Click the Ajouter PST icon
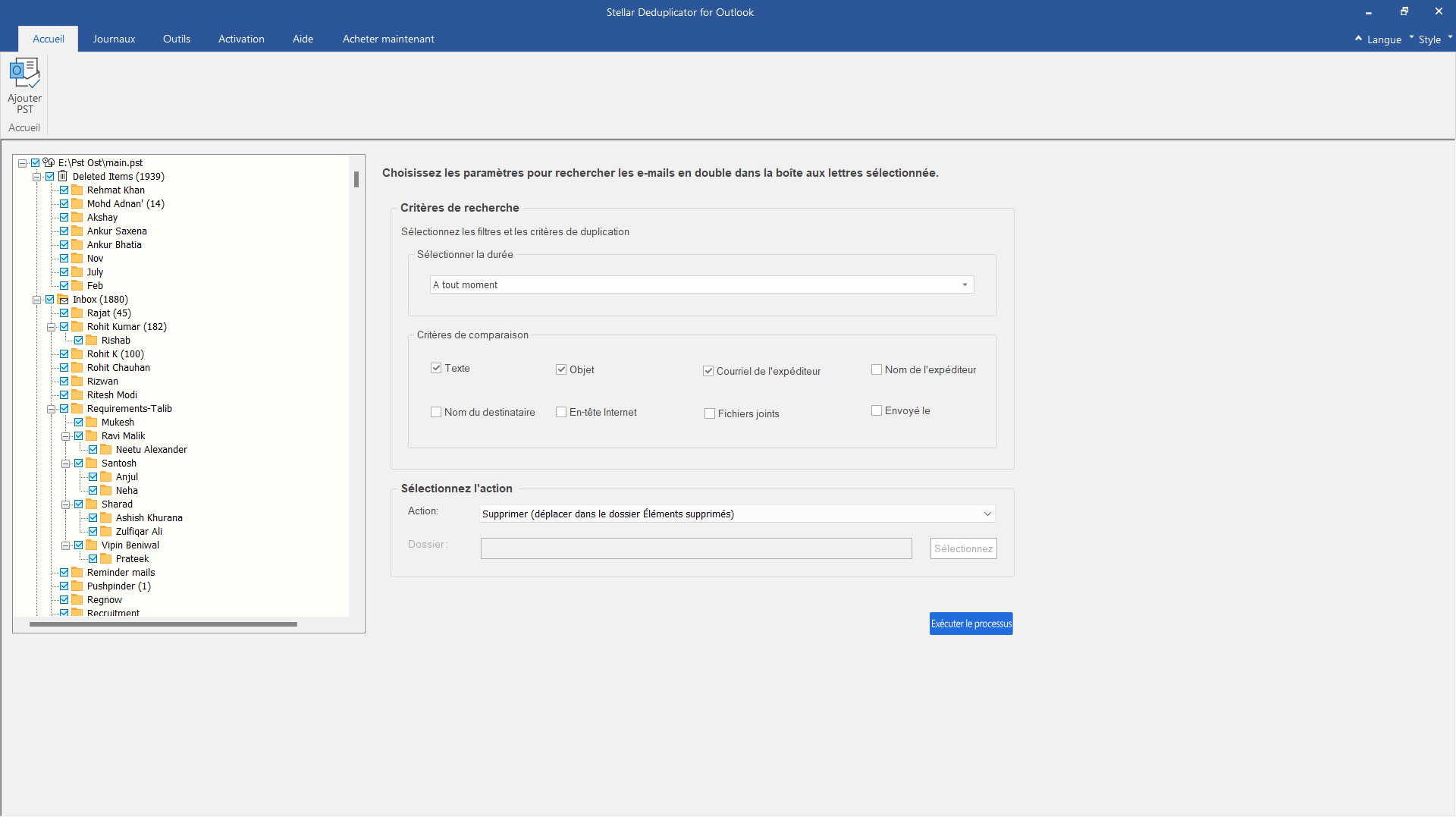 pos(24,74)
